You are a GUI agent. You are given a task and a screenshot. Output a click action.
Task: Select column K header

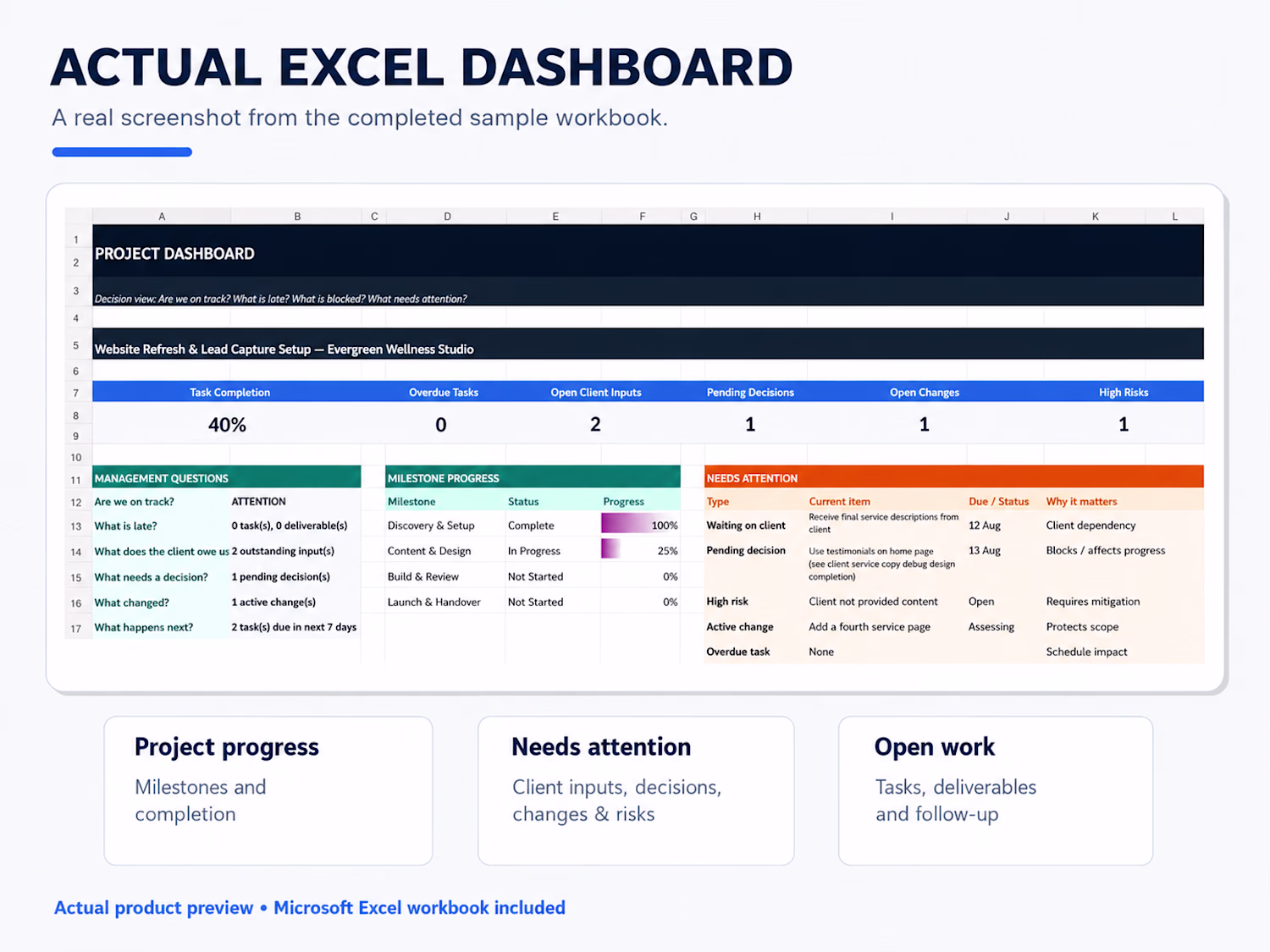point(1095,217)
